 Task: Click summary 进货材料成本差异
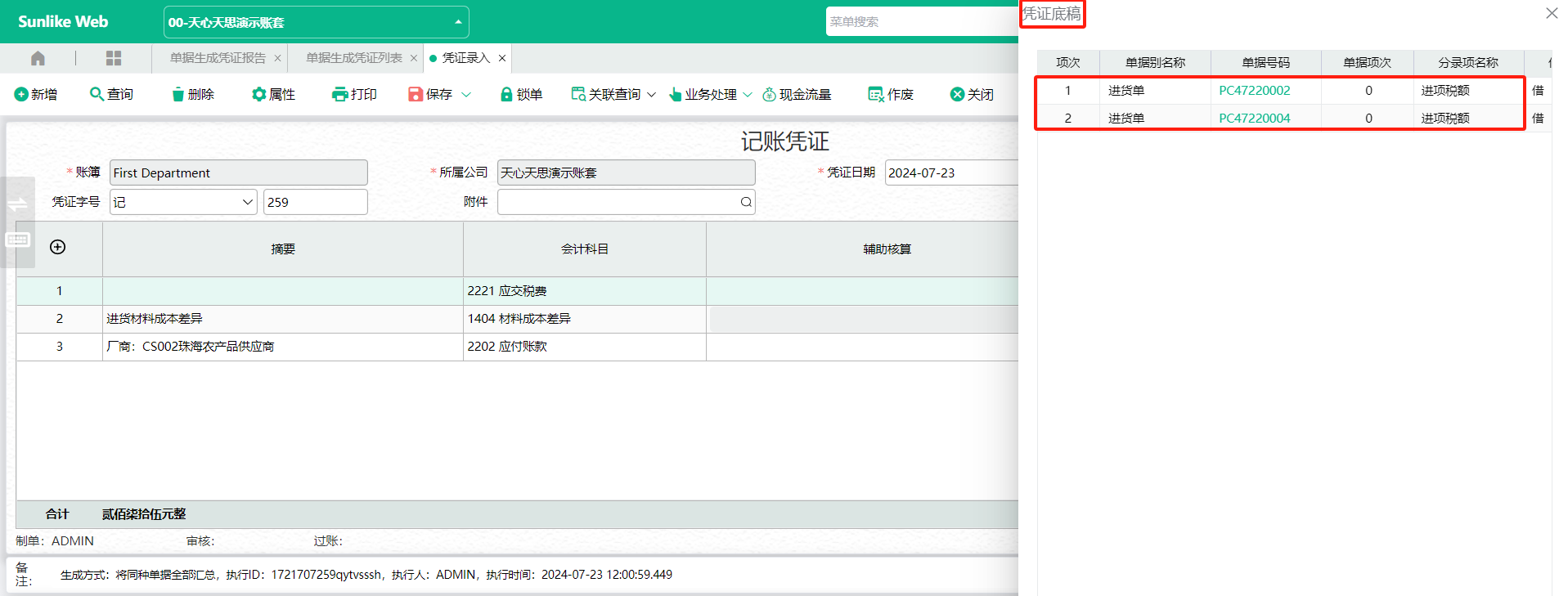(155, 319)
